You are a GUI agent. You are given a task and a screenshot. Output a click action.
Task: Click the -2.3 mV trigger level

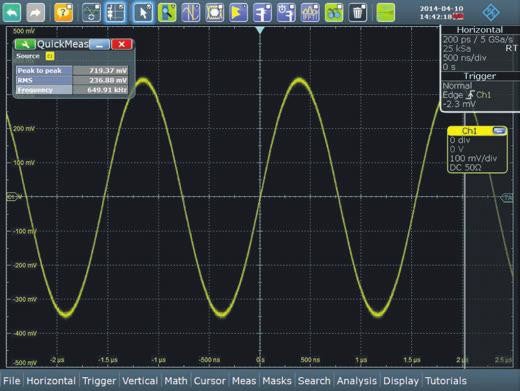[x=459, y=104]
